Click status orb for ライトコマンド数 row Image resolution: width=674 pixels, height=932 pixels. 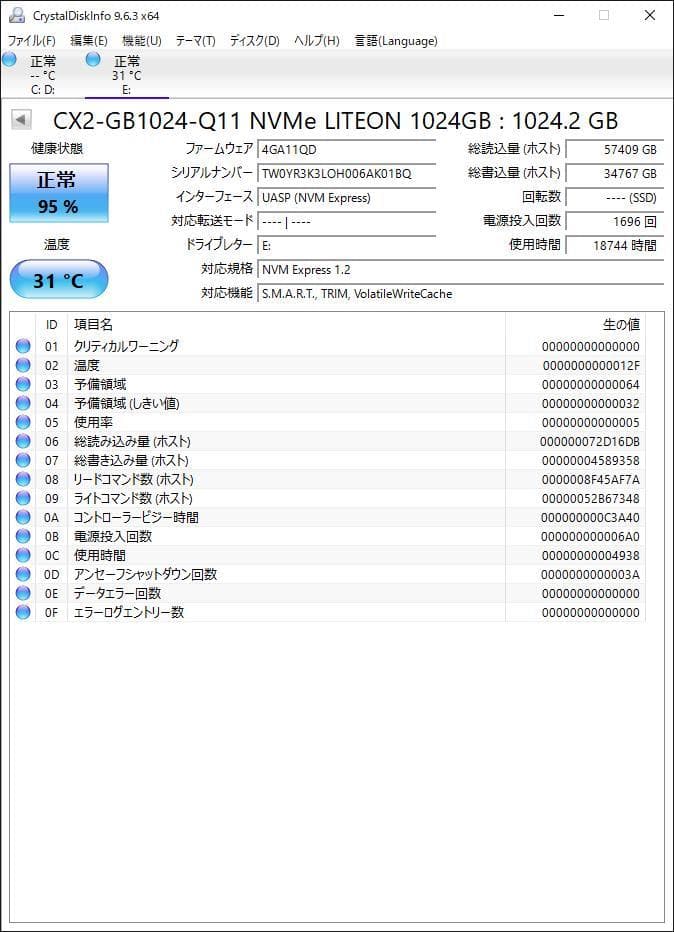pyautogui.click(x=23, y=498)
